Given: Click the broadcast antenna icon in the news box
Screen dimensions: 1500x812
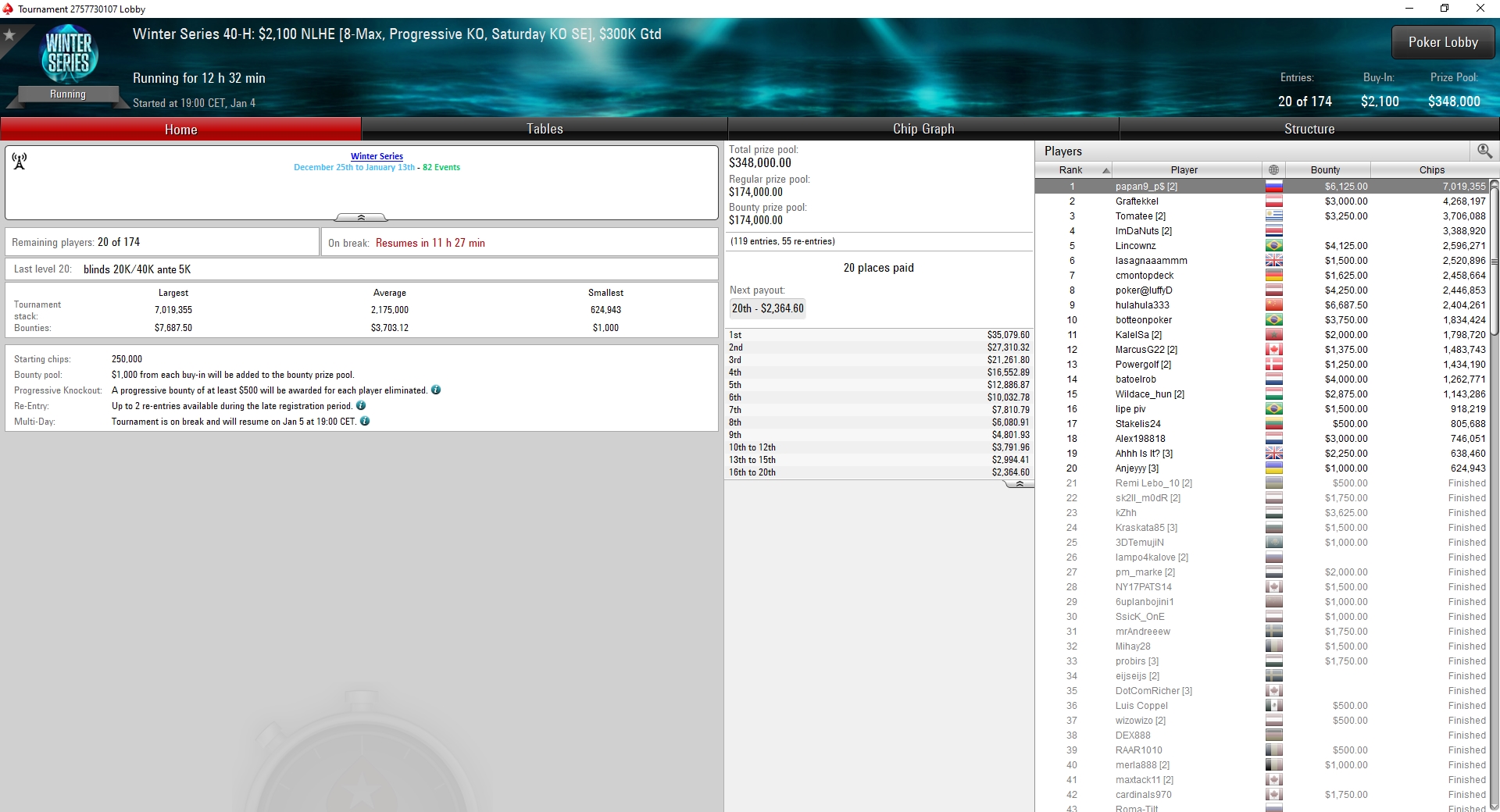Looking at the screenshot, I should [20, 161].
